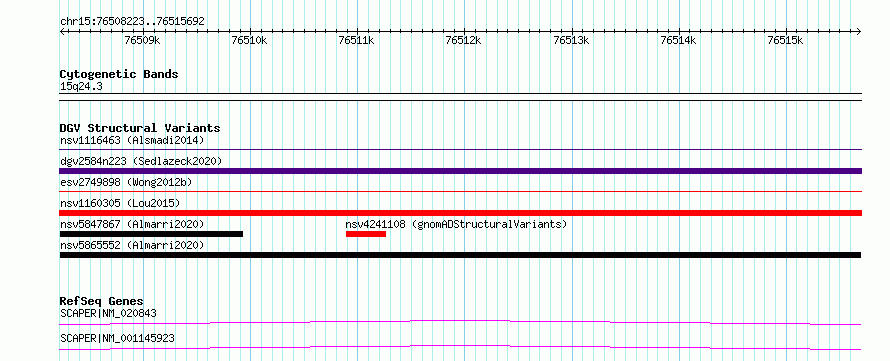Open variant nsv5865552 (Almarri2020) label
This screenshot has width=890, height=361.
click(132, 245)
